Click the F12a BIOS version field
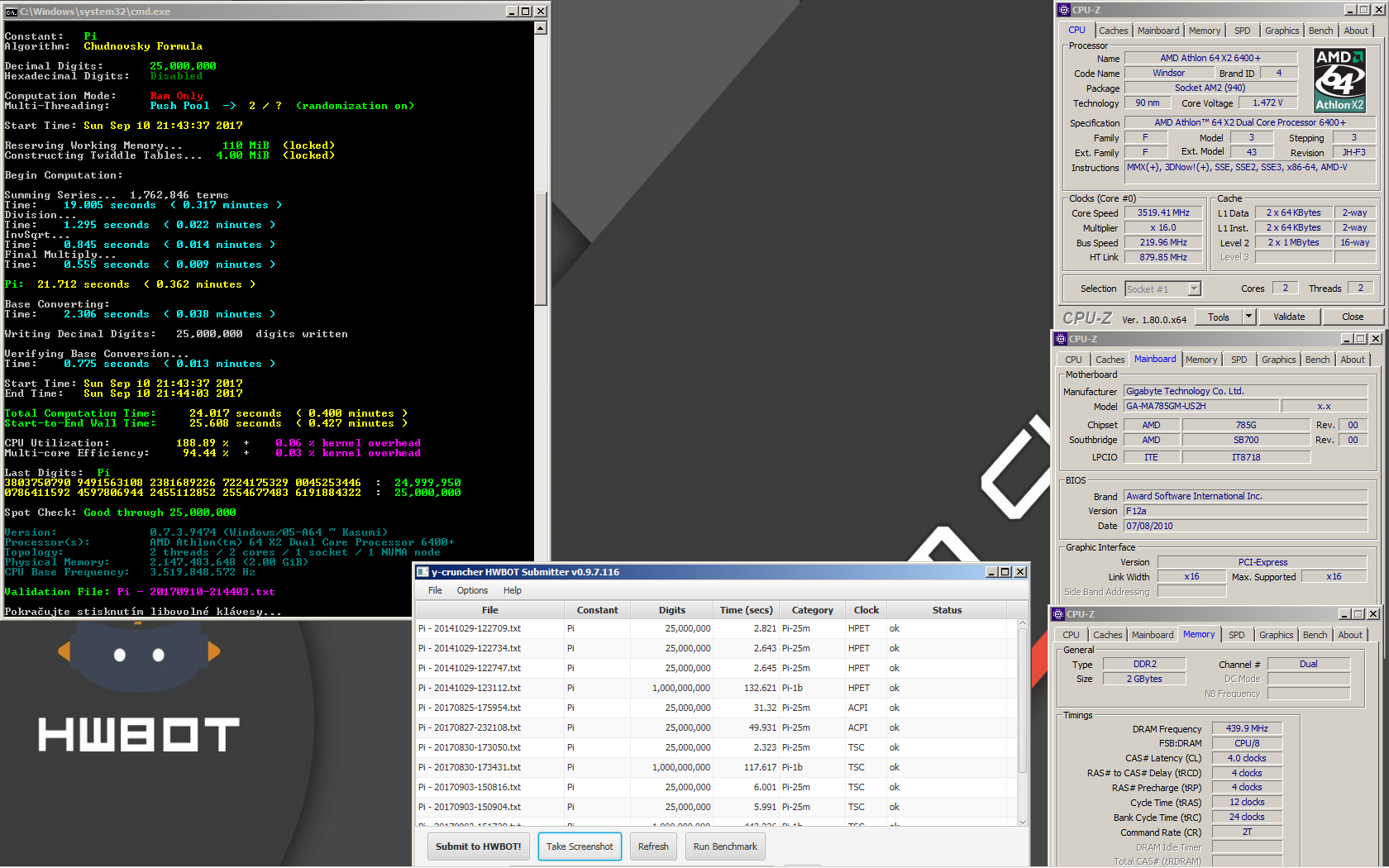This screenshot has height=868, width=1389. pos(1246,511)
